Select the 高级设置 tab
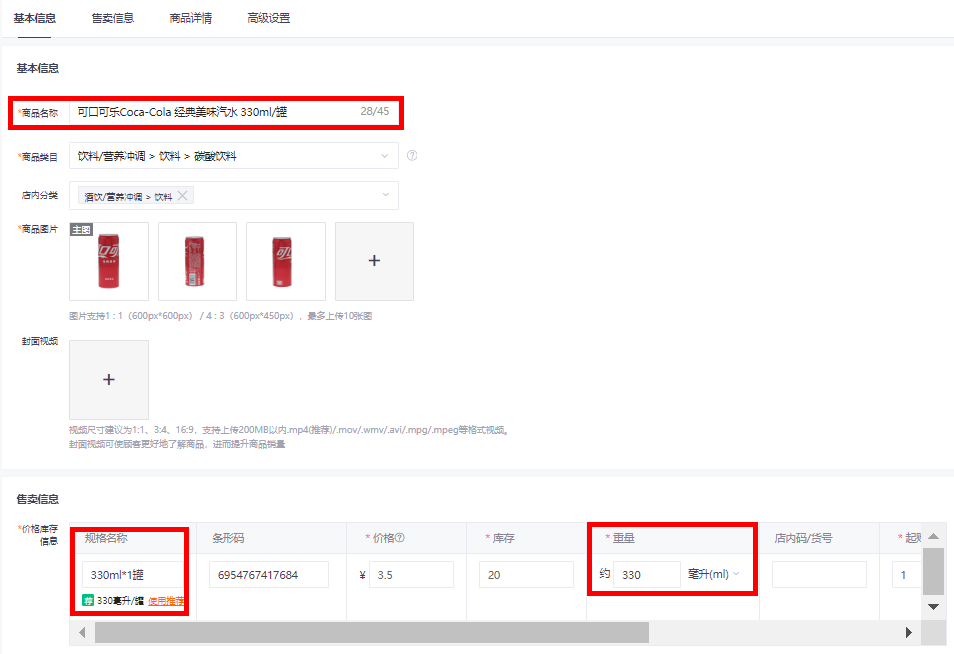954x654 pixels. 268,18
